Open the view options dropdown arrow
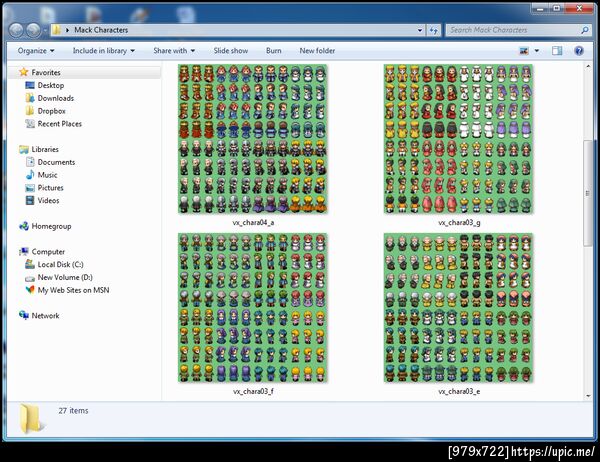Screen dimensions: 600x462 [x=536, y=51]
